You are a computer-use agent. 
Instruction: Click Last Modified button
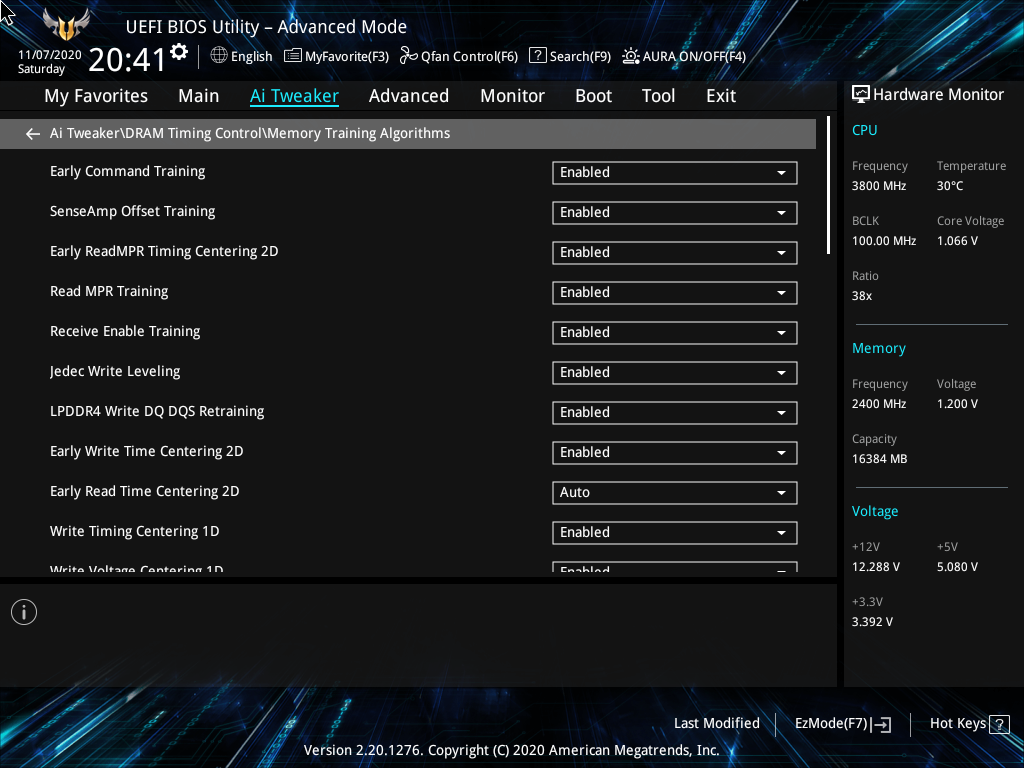point(716,724)
